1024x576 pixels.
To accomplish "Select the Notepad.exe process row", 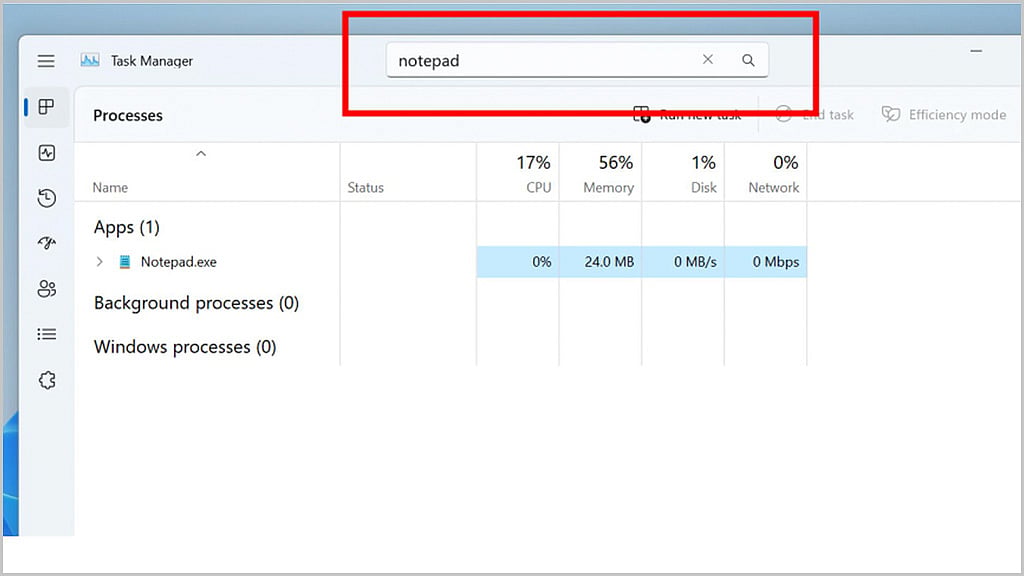I will tap(441, 262).
